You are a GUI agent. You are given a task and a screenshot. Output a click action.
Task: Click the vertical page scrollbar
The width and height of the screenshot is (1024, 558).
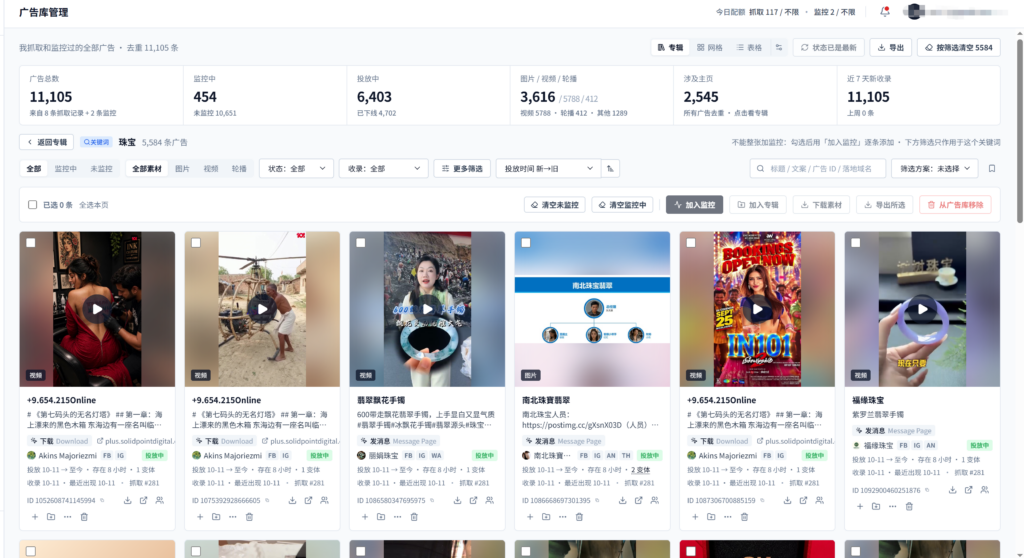[1019, 131]
